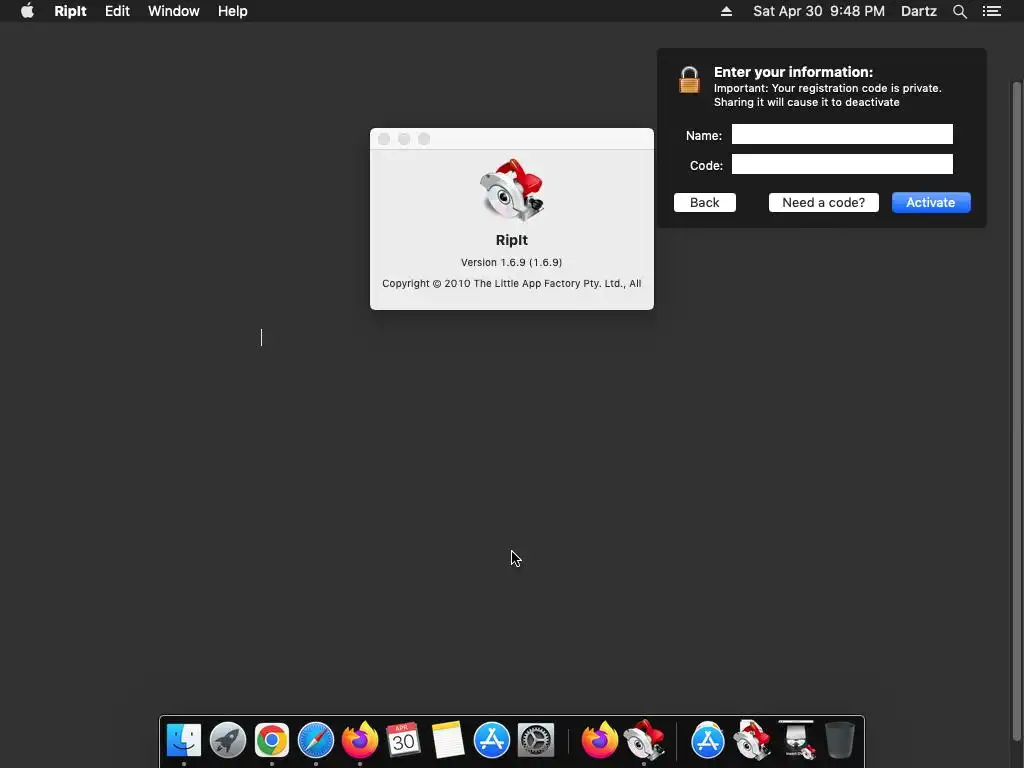Click the eject icon in the menu bar
This screenshot has height=768, width=1024.
tap(726, 11)
